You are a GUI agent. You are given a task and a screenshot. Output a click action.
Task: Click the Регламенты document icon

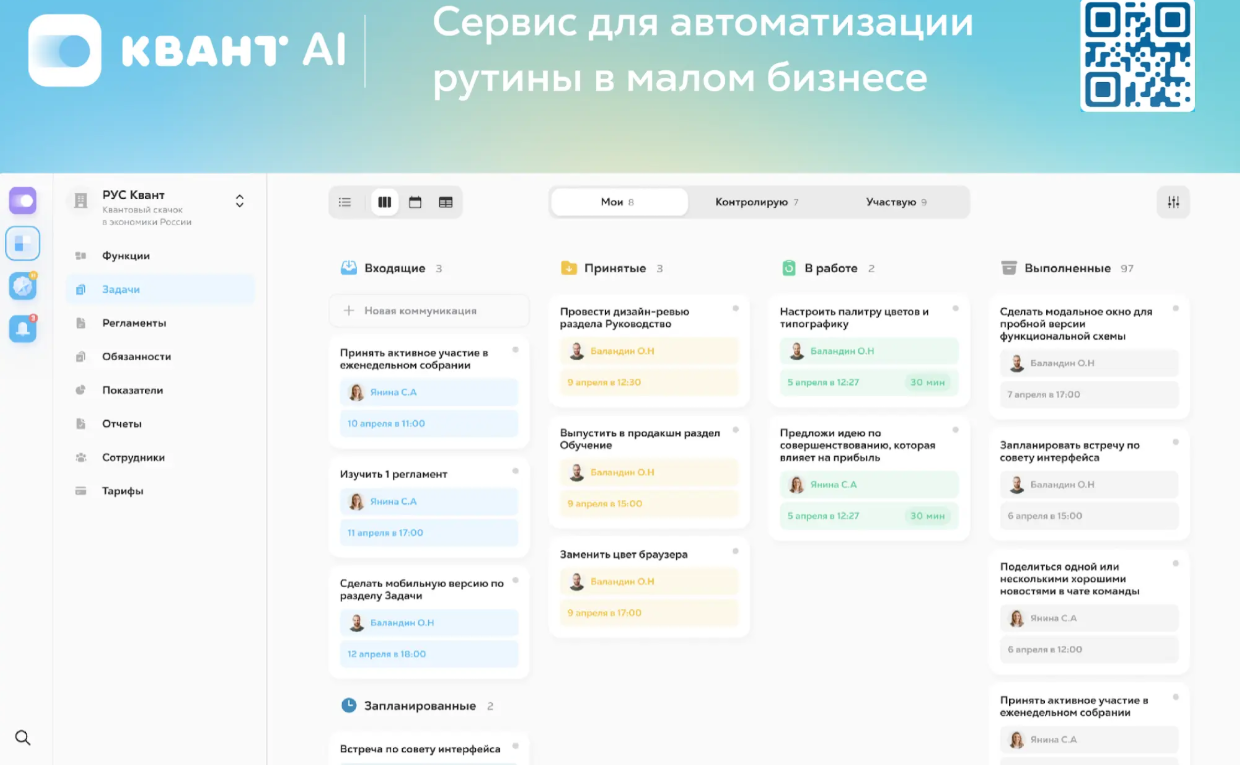[x=81, y=323]
